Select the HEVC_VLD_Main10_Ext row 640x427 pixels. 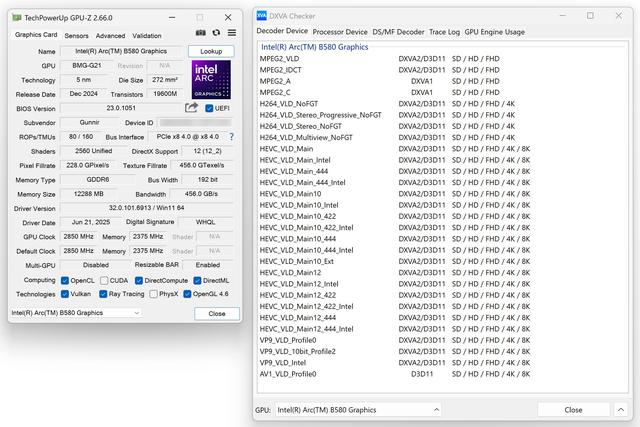tap(442, 261)
